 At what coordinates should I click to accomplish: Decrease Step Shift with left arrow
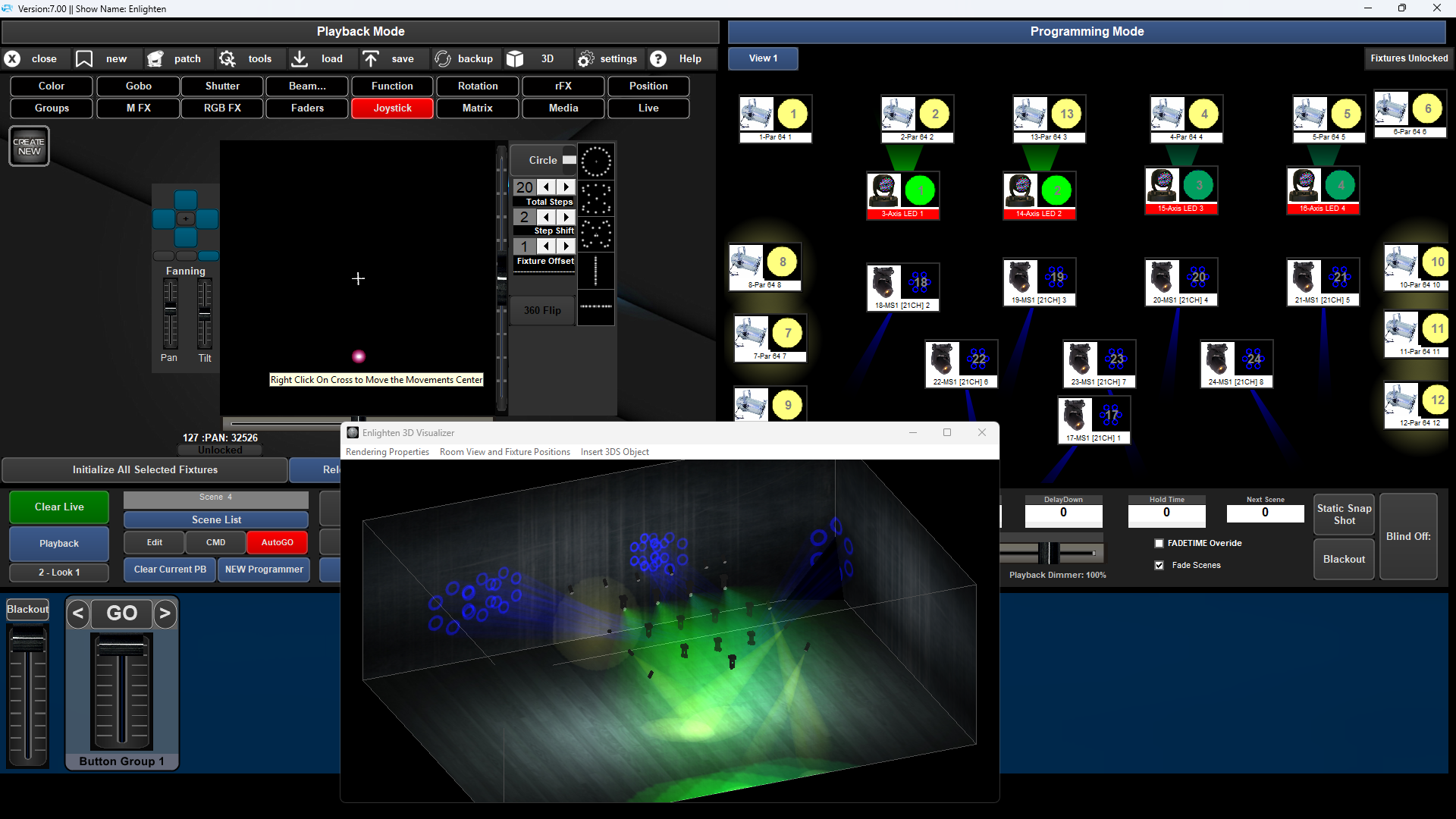coord(546,217)
